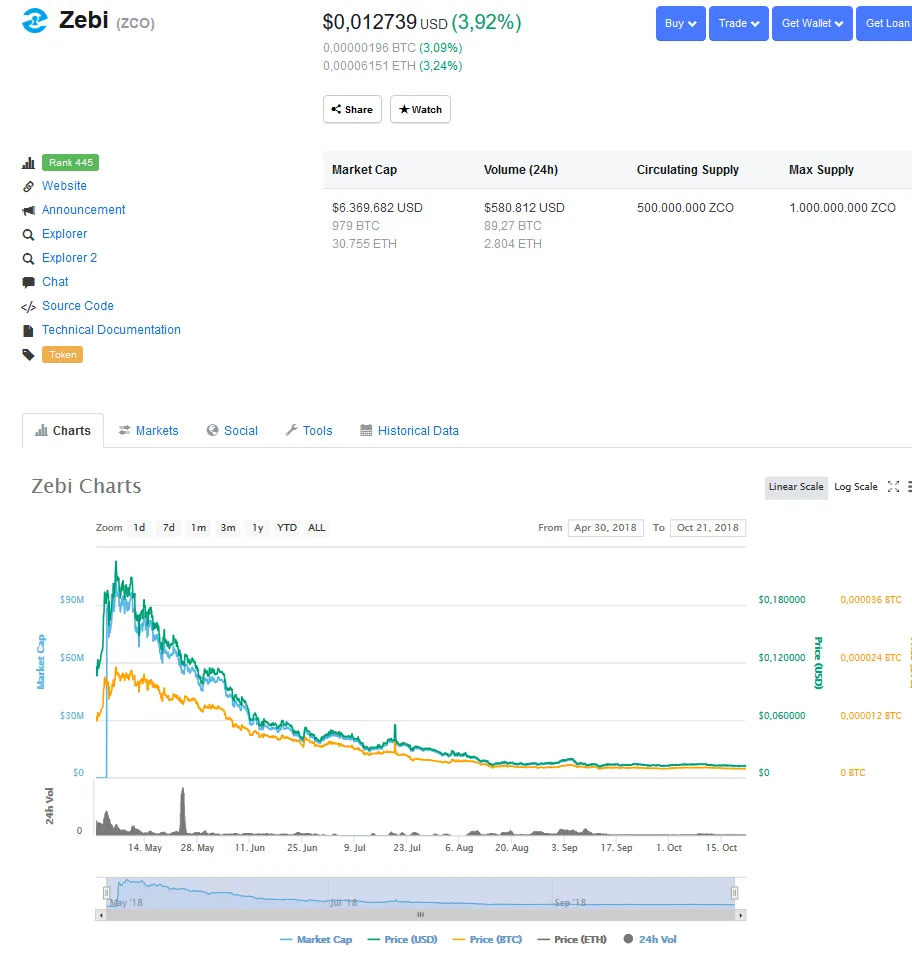Open the Technical Documentation link
Viewport: 912px width, 953px height.
click(x=111, y=330)
